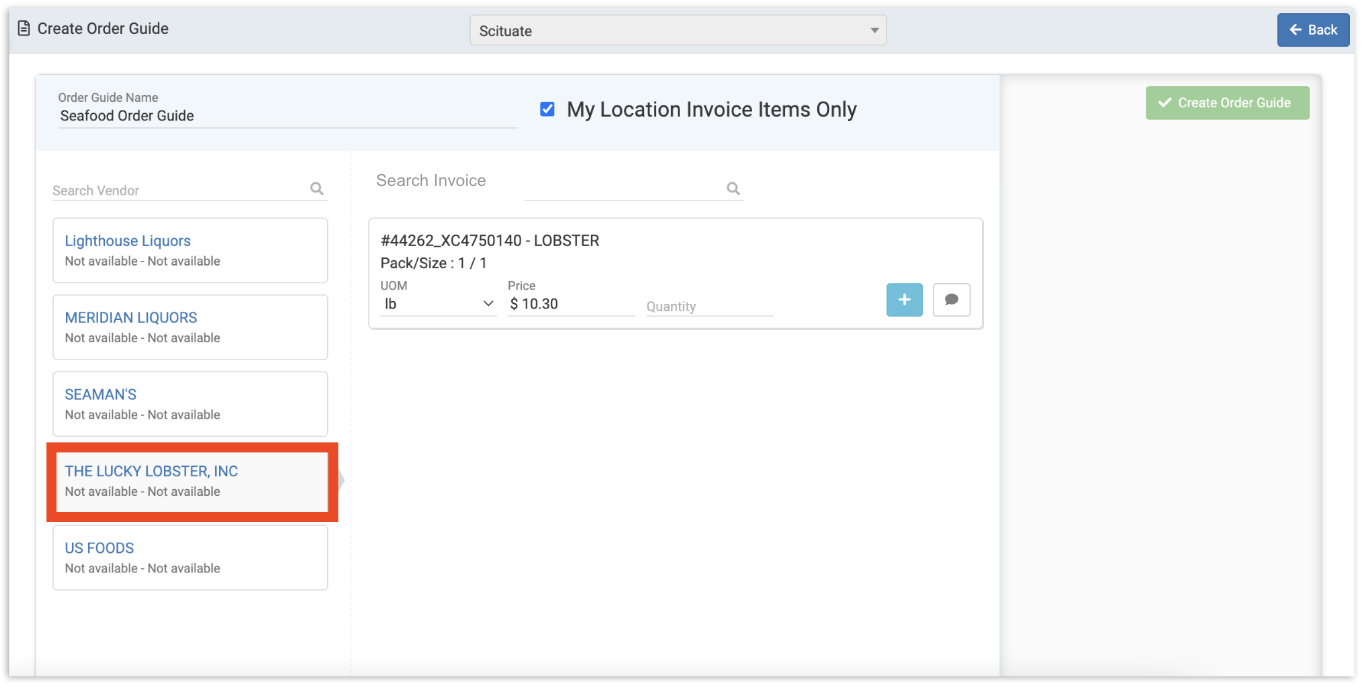Click the Order Guide Name field
1372x690 pixels.
(287, 116)
